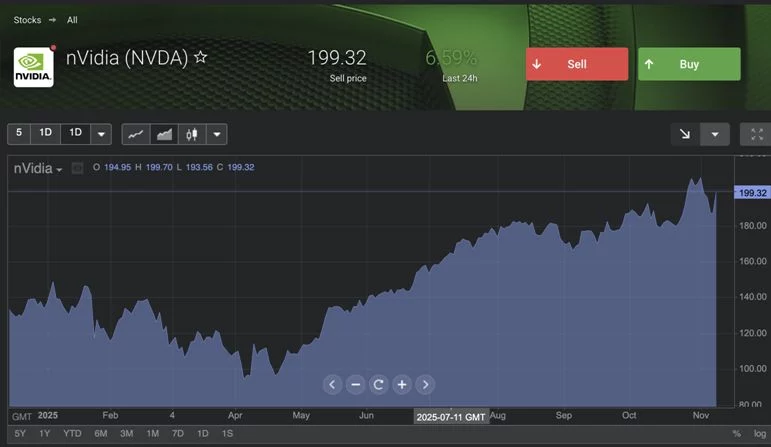Click the red Sell button
The image size is (771, 447).
(577, 64)
